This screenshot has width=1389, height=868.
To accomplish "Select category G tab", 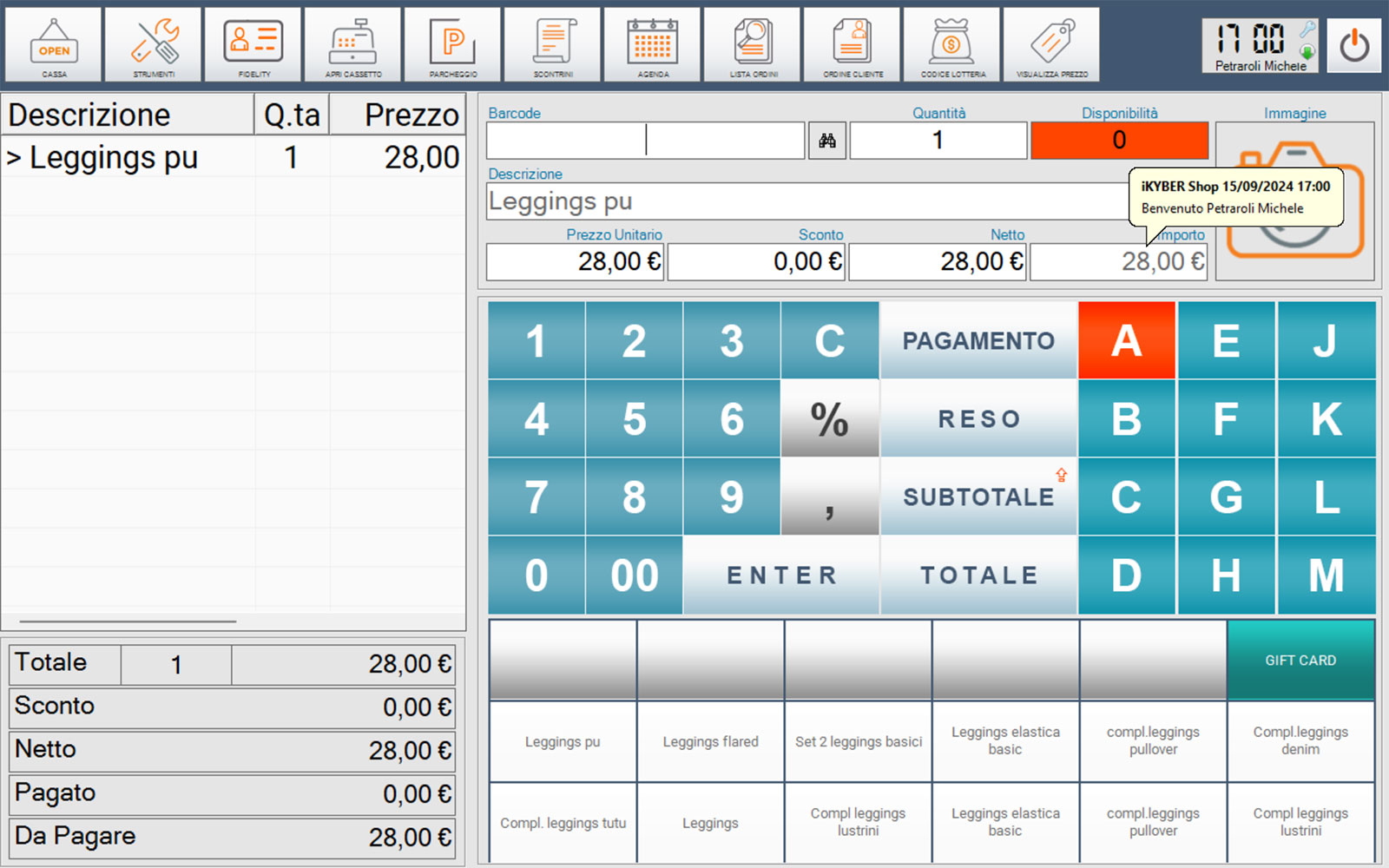I will pos(1226,496).
